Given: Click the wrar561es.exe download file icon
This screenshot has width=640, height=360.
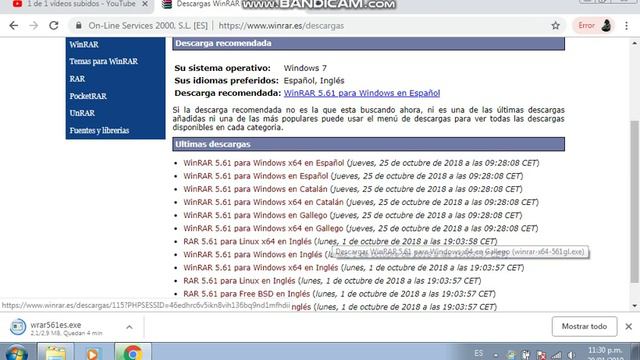Looking at the screenshot, I should click(x=18, y=327).
